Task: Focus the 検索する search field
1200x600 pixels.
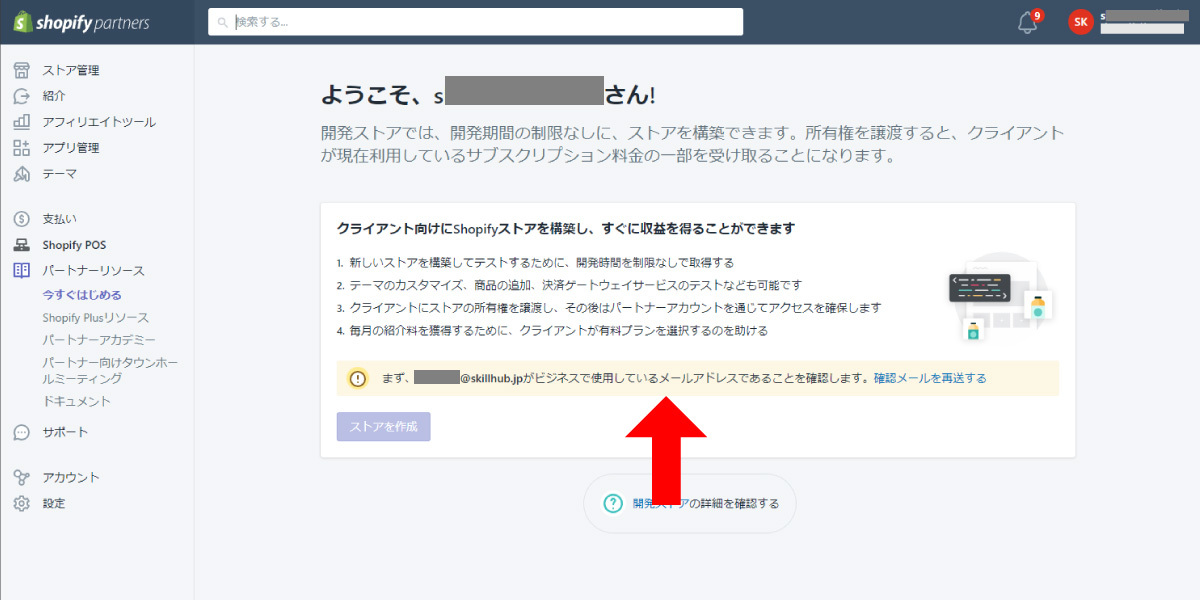Action: (x=475, y=22)
